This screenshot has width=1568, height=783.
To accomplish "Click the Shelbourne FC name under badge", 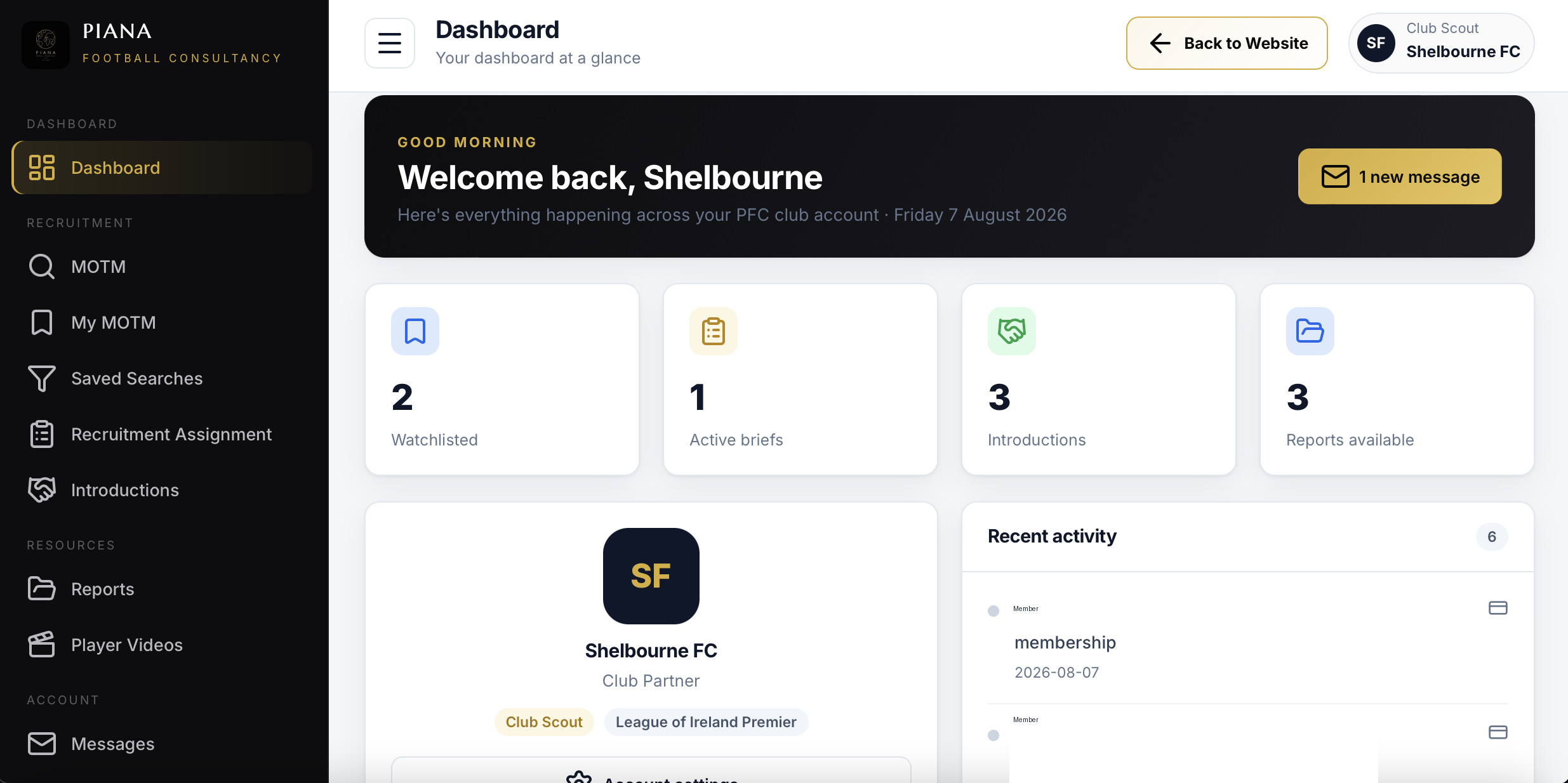I will (651, 651).
